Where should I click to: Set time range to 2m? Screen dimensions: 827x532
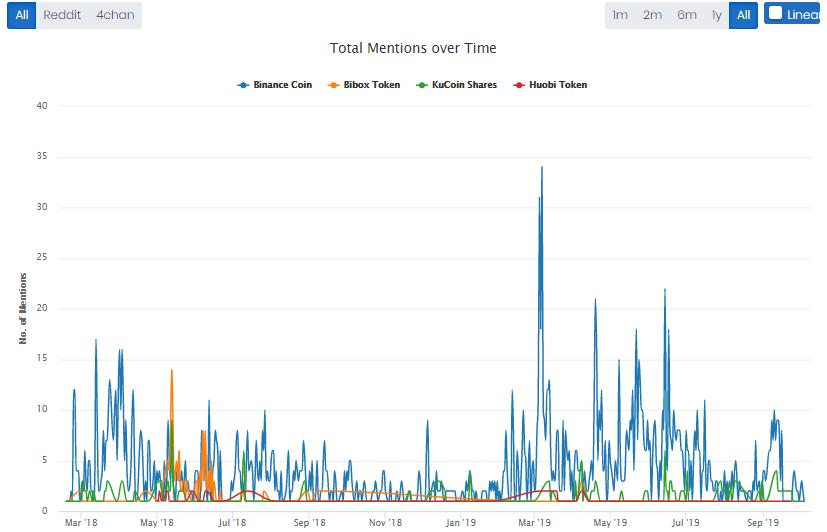coord(652,15)
